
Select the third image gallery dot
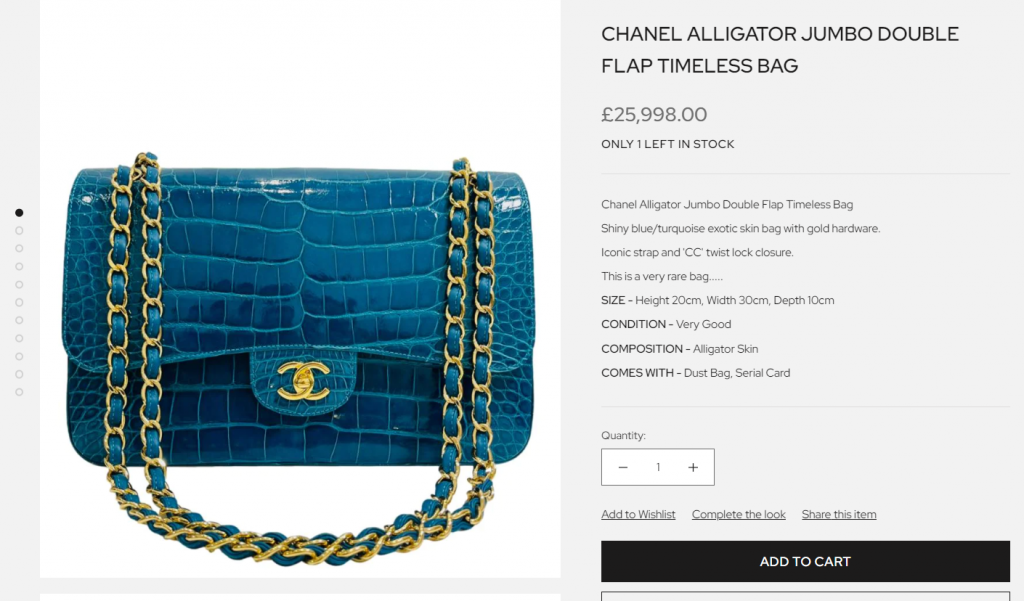(19, 248)
